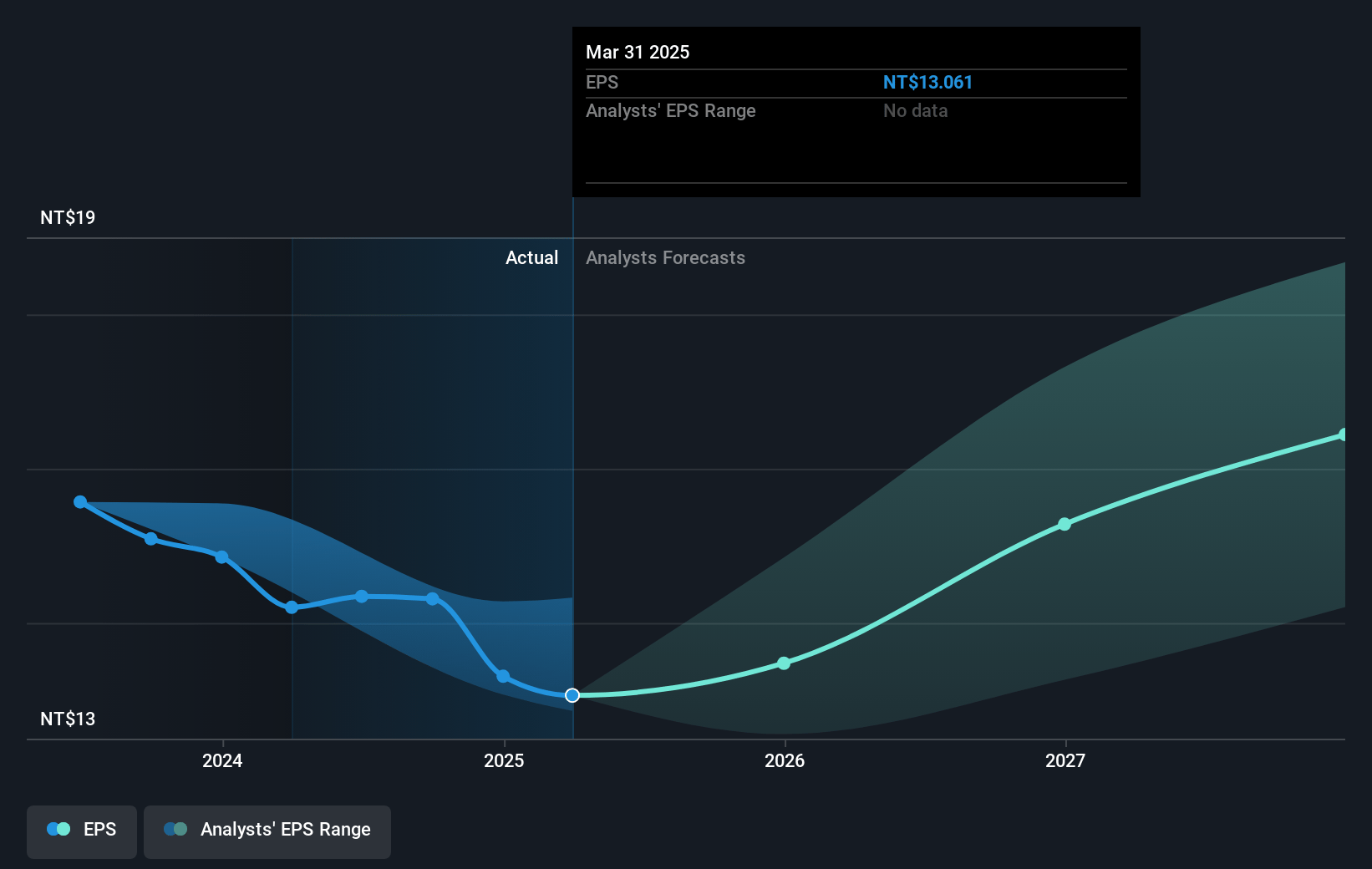The width and height of the screenshot is (1372, 869).
Task: Click the 2026 x-axis label
Action: coord(785,760)
